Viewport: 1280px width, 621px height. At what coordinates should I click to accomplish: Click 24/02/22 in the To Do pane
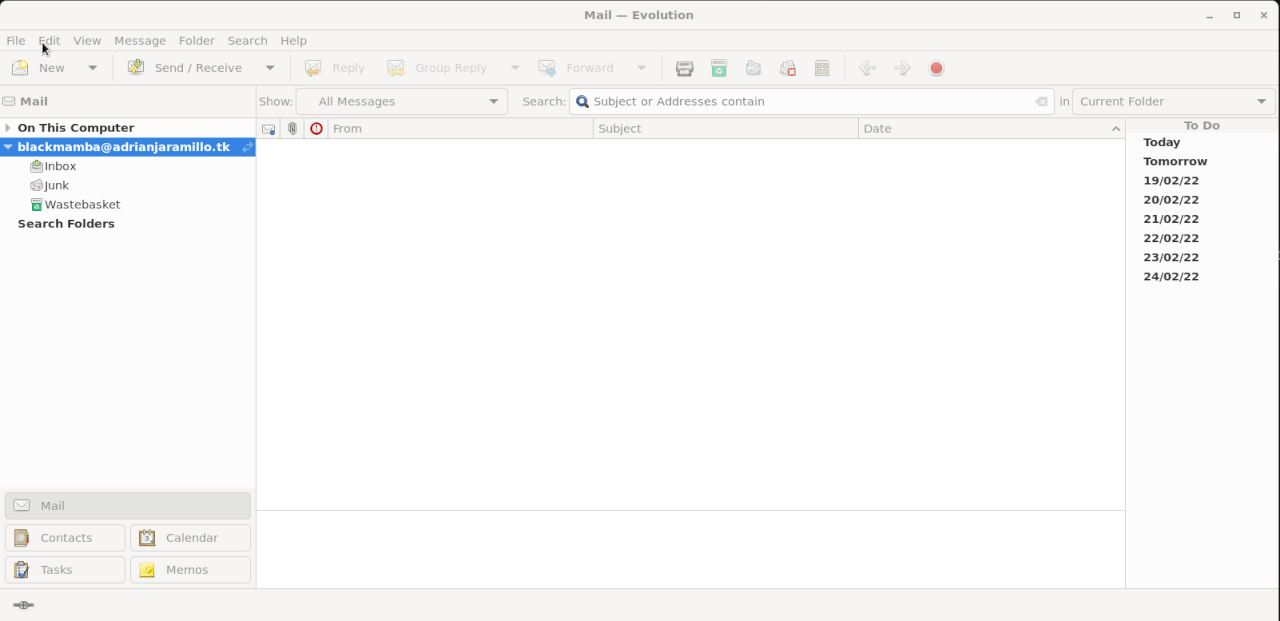1171,276
